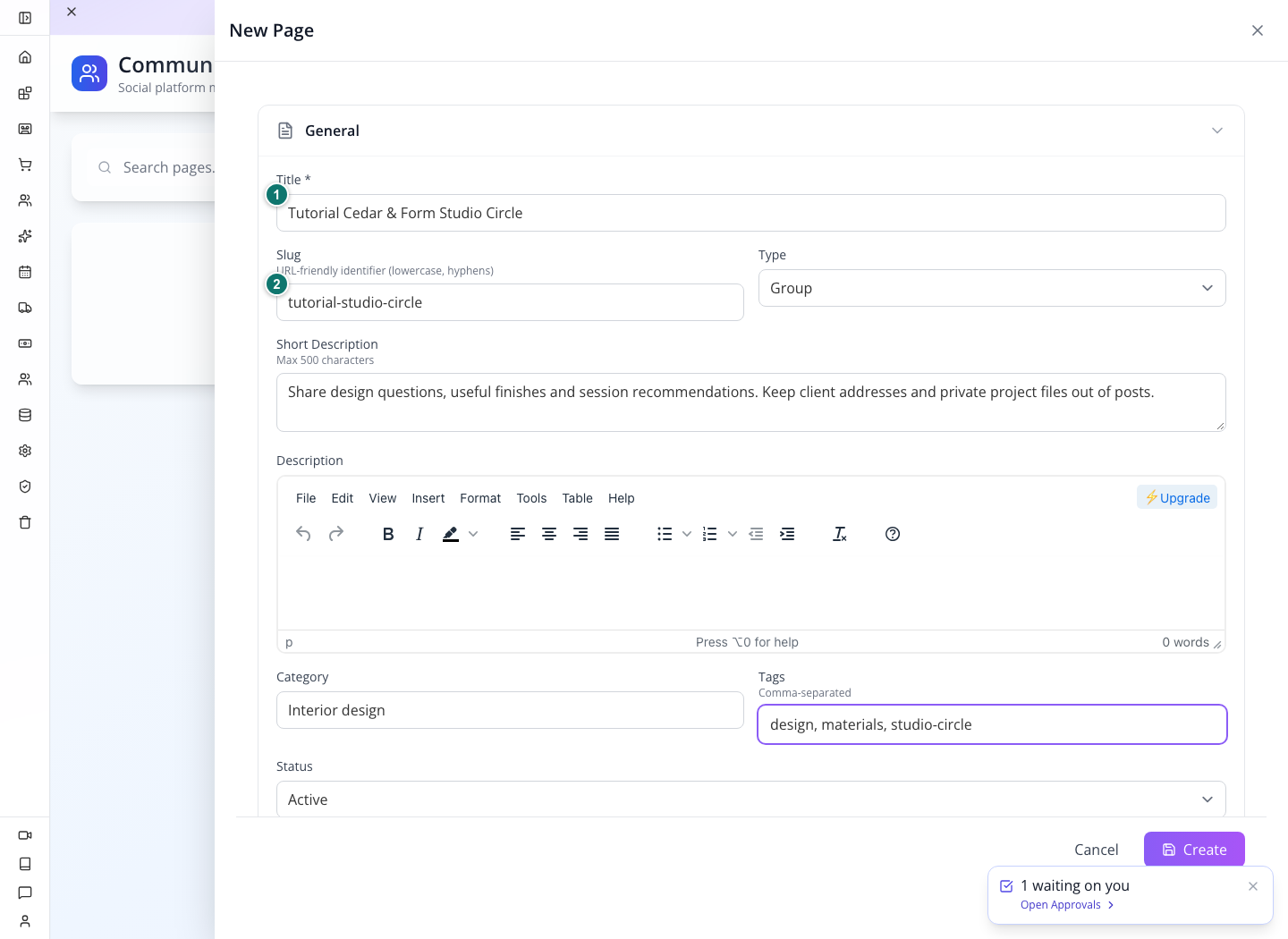Clear formatting in the editor
This screenshot has width=1288, height=939.
pyautogui.click(x=840, y=534)
